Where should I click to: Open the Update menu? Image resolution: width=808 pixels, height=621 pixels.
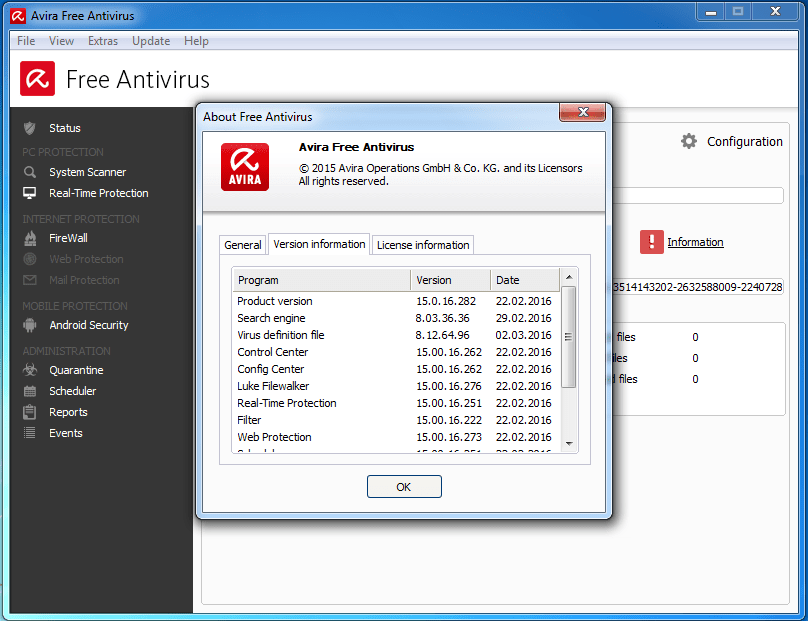click(x=151, y=41)
